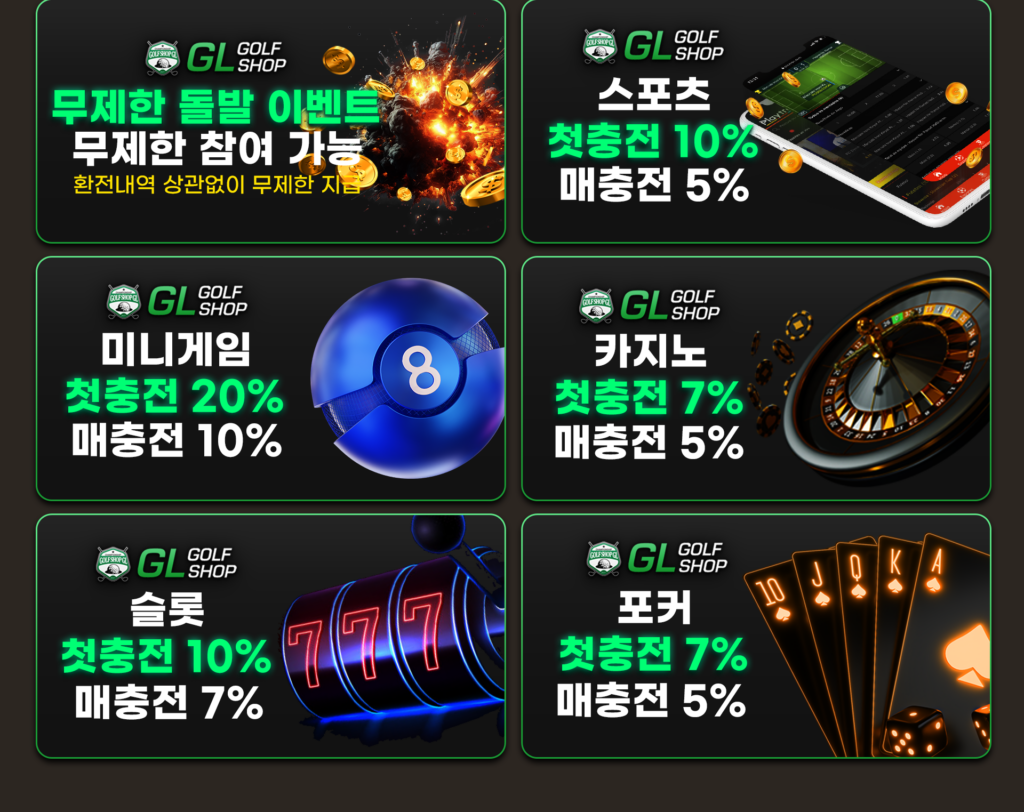Click the blue number 8 ball
Viewport: 1024px width, 812px height.
(x=408, y=378)
